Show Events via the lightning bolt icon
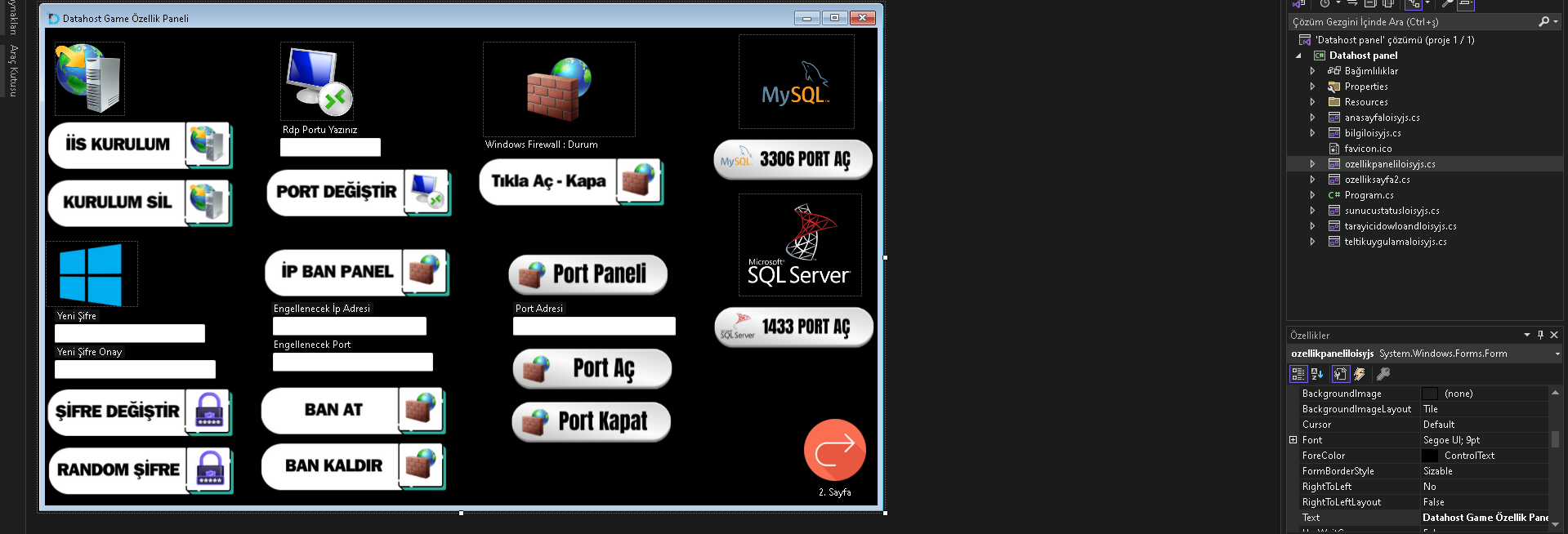Viewport: 1568px width, 534px height. point(1360,374)
